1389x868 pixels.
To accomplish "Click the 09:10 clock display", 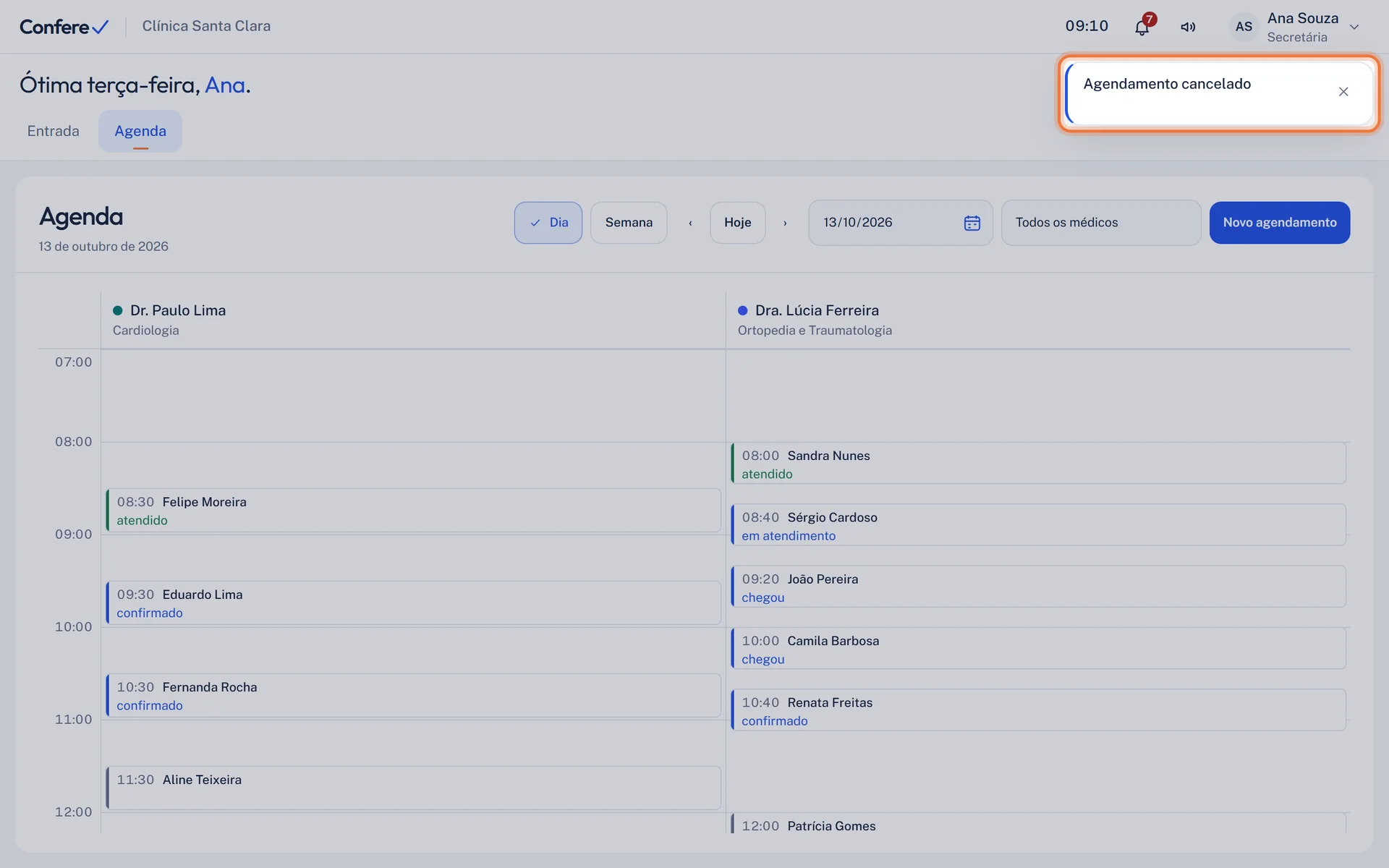I will pyautogui.click(x=1086, y=26).
